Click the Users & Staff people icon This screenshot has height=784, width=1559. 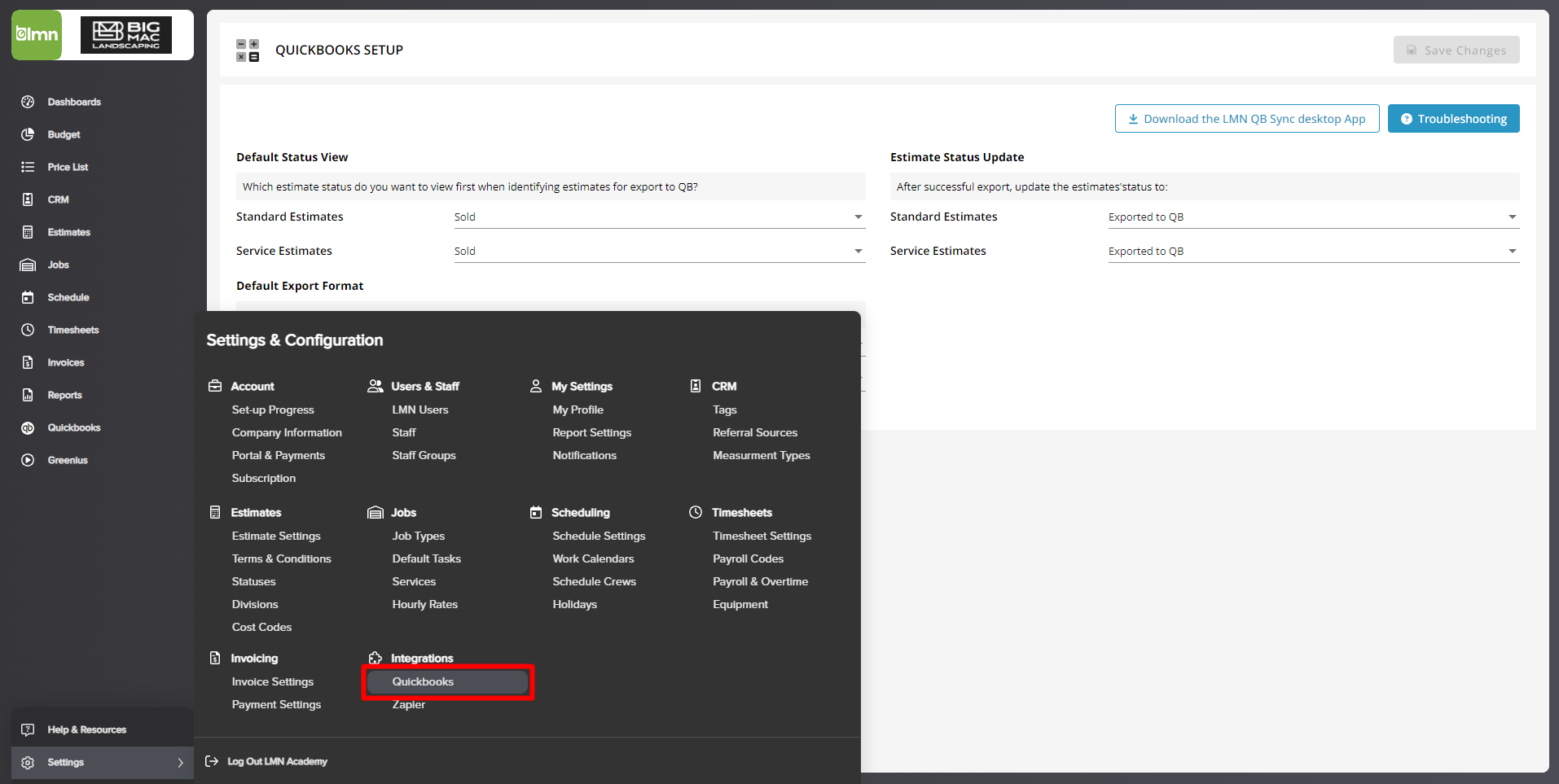coord(375,386)
